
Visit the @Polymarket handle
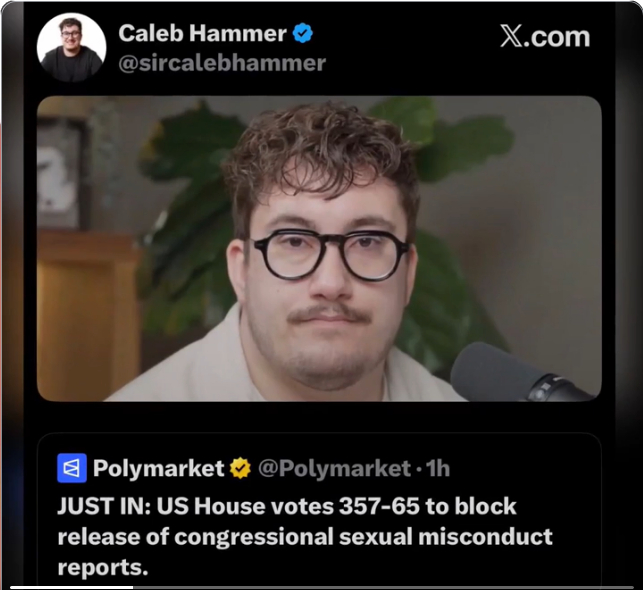pyautogui.click(x=334, y=468)
